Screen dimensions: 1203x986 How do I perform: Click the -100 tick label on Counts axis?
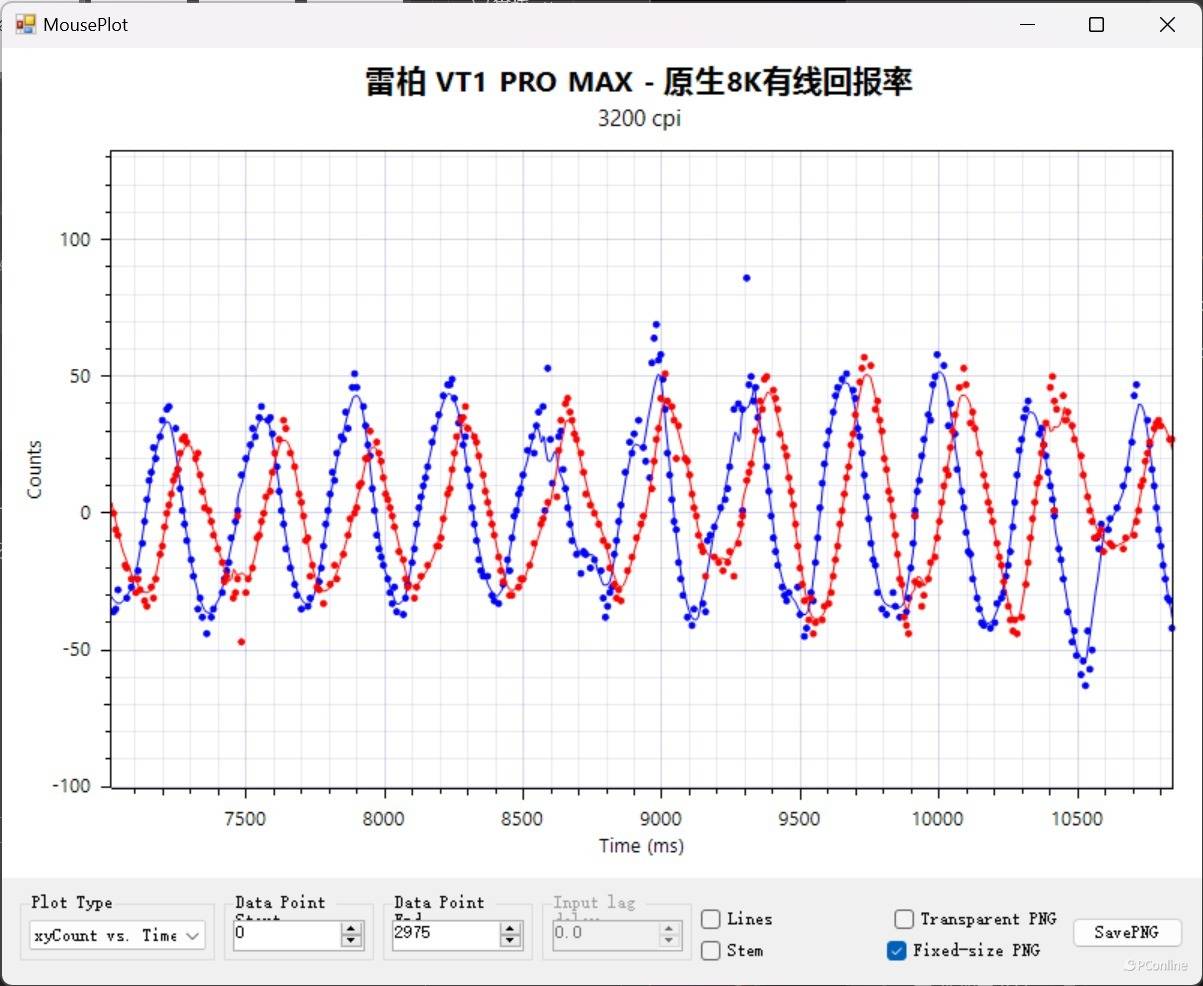click(73, 787)
